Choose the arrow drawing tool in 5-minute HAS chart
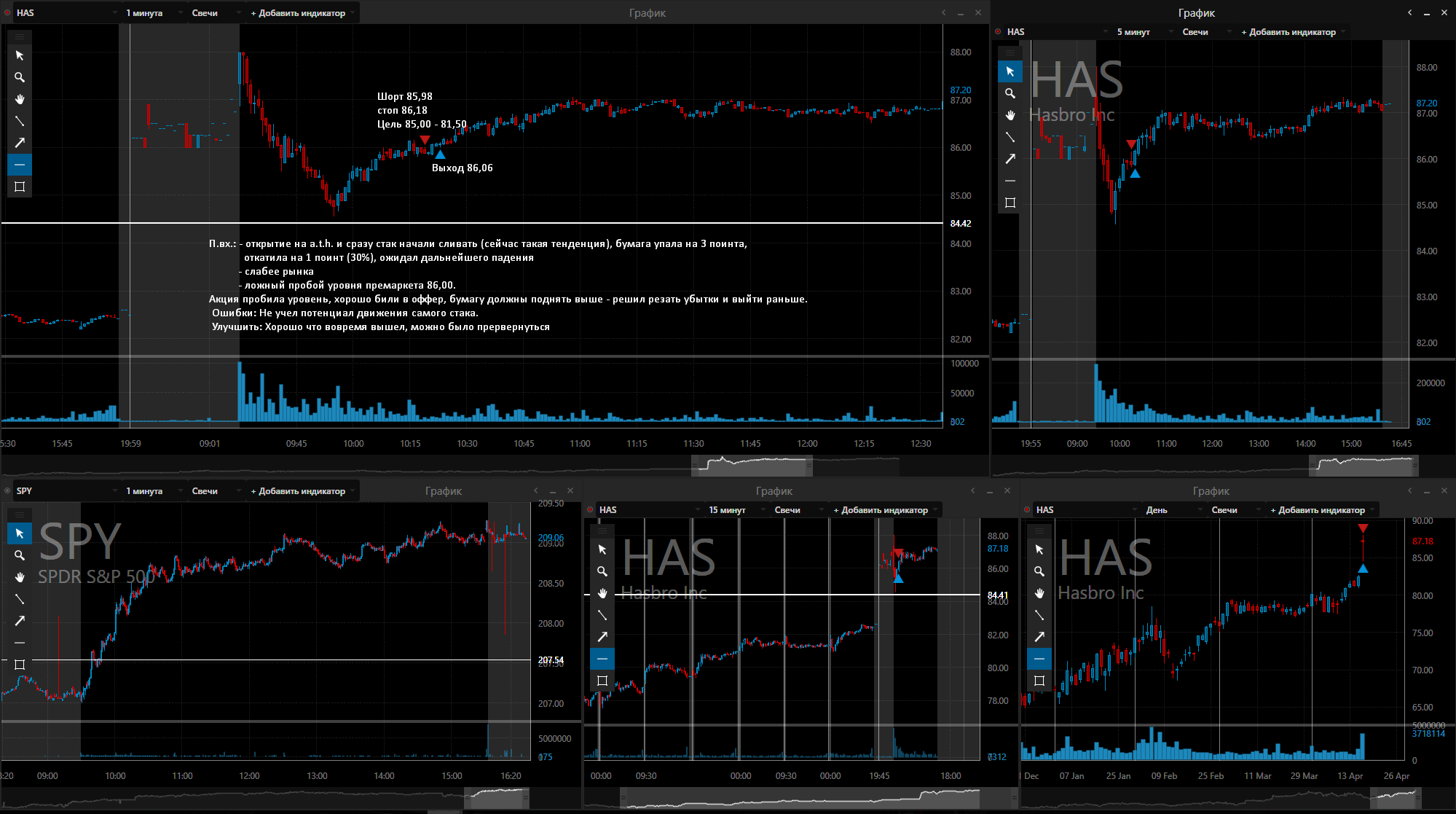This screenshot has height=814, width=1456. pyautogui.click(x=1010, y=159)
